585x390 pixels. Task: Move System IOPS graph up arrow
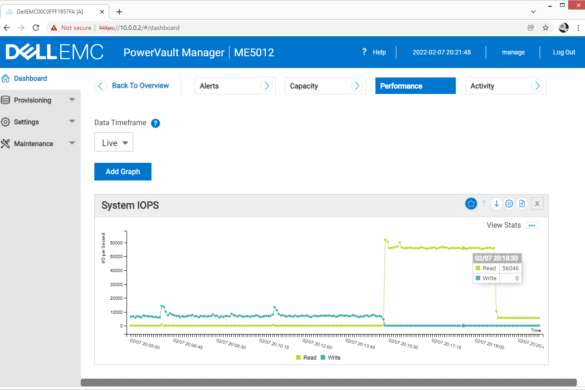tap(484, 204)
